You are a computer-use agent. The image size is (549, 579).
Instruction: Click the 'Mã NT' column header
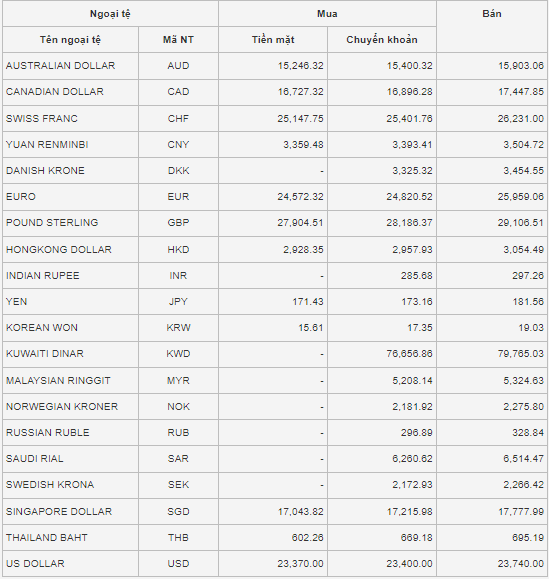(178, 40)
